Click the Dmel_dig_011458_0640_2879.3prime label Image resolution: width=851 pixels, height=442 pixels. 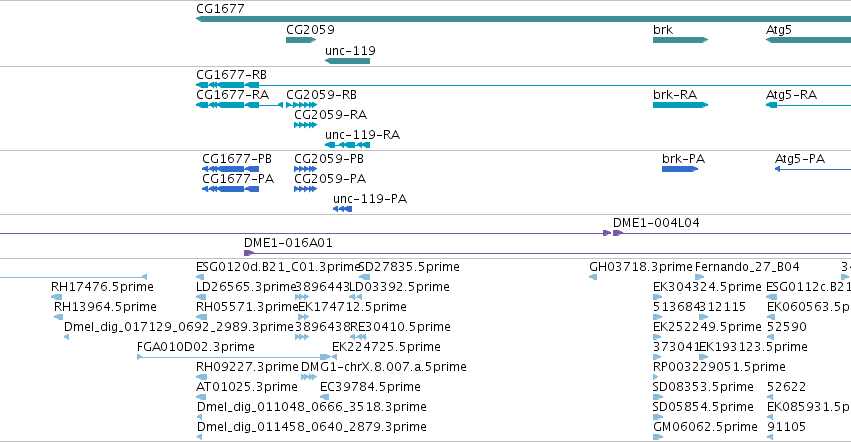(312, 427)
